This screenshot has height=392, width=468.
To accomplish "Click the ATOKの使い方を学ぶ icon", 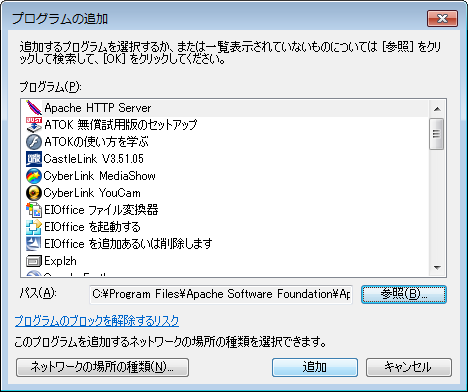I will tap(34, 142).
